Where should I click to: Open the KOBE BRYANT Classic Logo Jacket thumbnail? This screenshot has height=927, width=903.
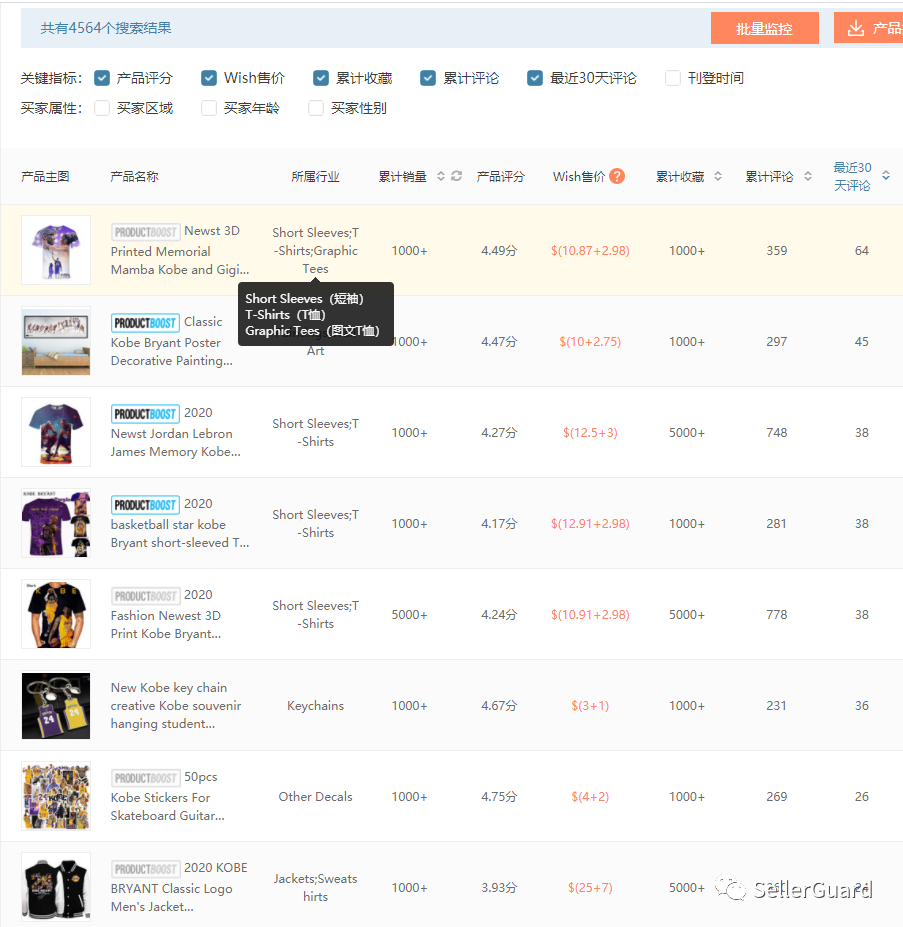pos(56,887)
